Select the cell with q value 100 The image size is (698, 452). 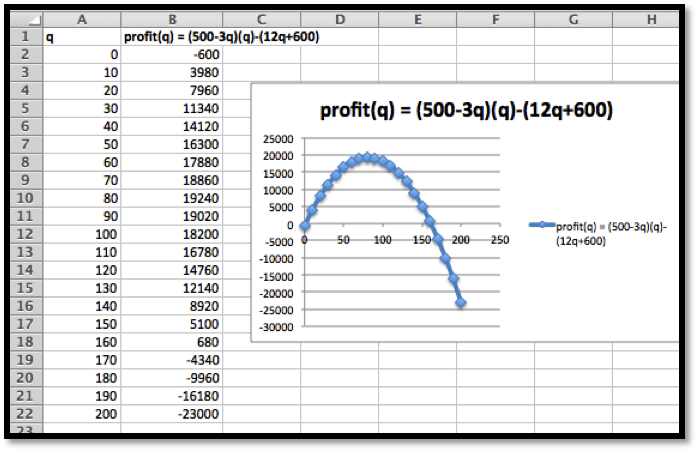tap(81, 233)
